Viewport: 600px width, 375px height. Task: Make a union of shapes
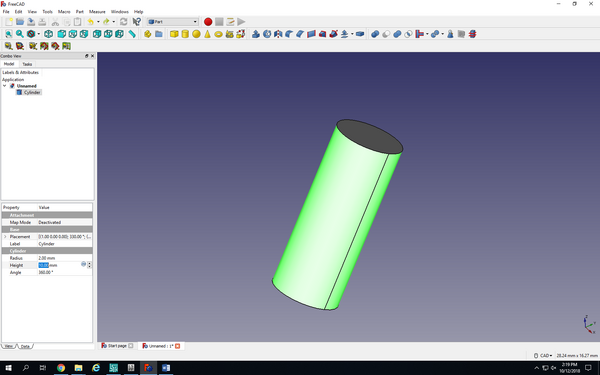coord(397,34)
